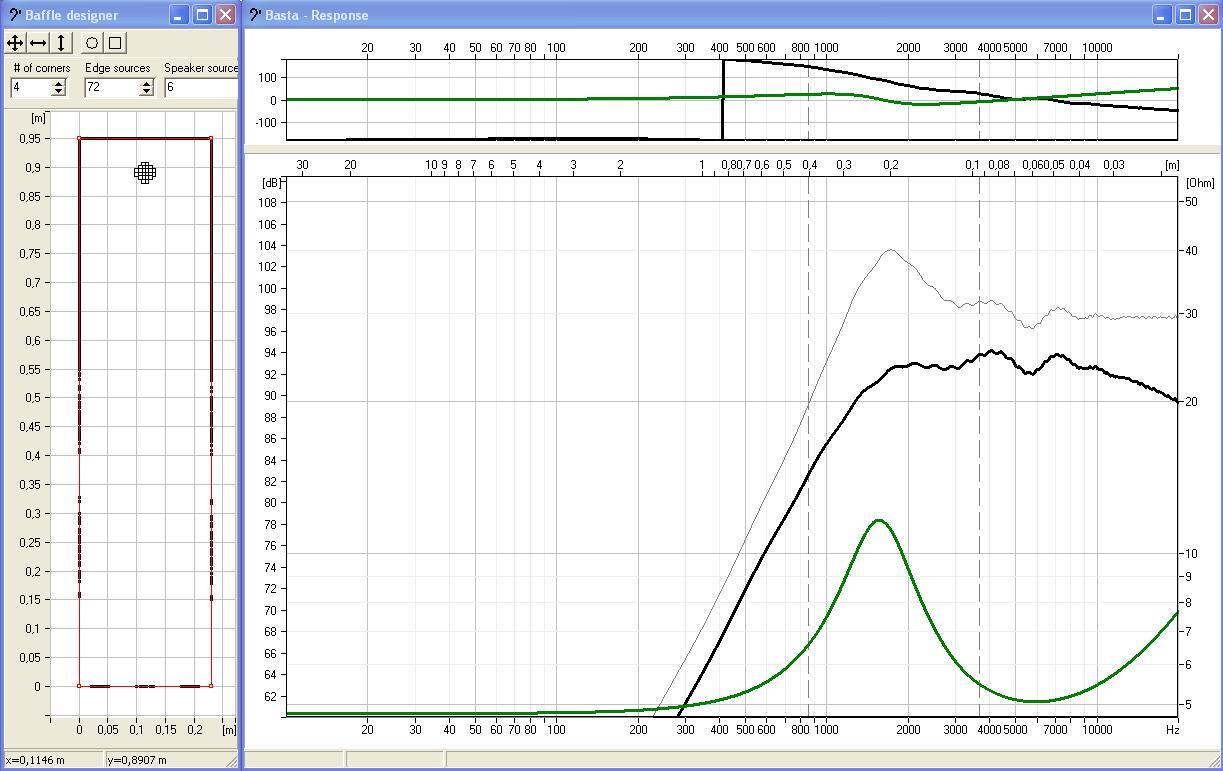Click the 'Hz' axis unit label
The height and width of the screenshot is (771, 1223).
pyautogui.click(x=1172, y=730)
